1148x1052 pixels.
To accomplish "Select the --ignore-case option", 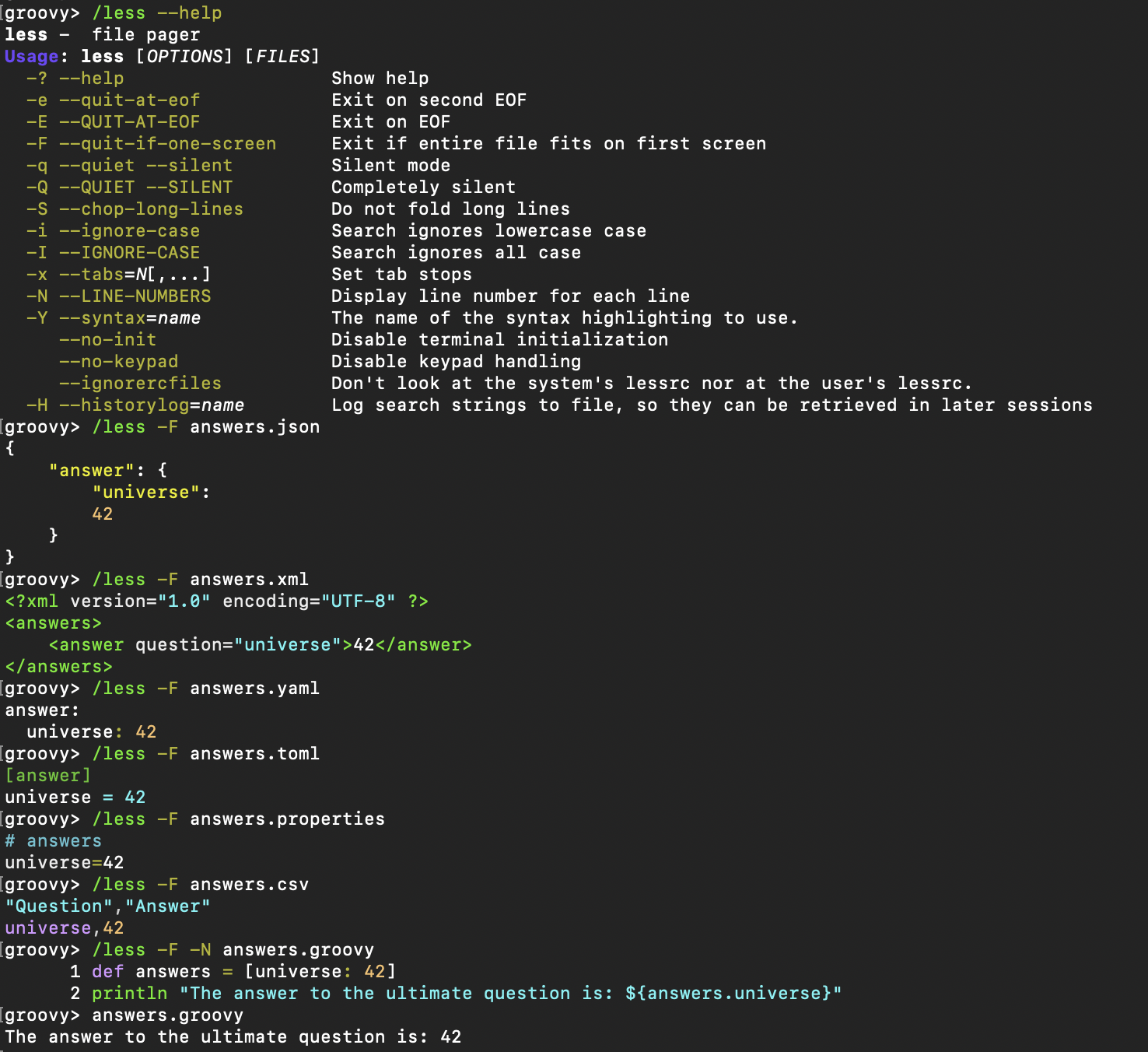I will pyautogui.click(x=131, y=230).
